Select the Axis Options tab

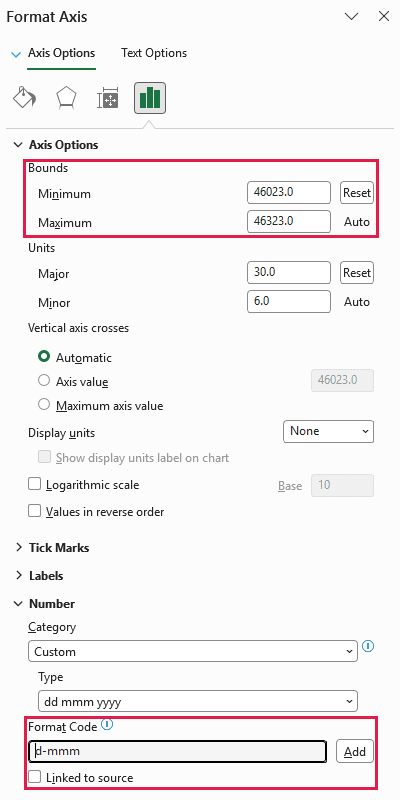point(61,53)
